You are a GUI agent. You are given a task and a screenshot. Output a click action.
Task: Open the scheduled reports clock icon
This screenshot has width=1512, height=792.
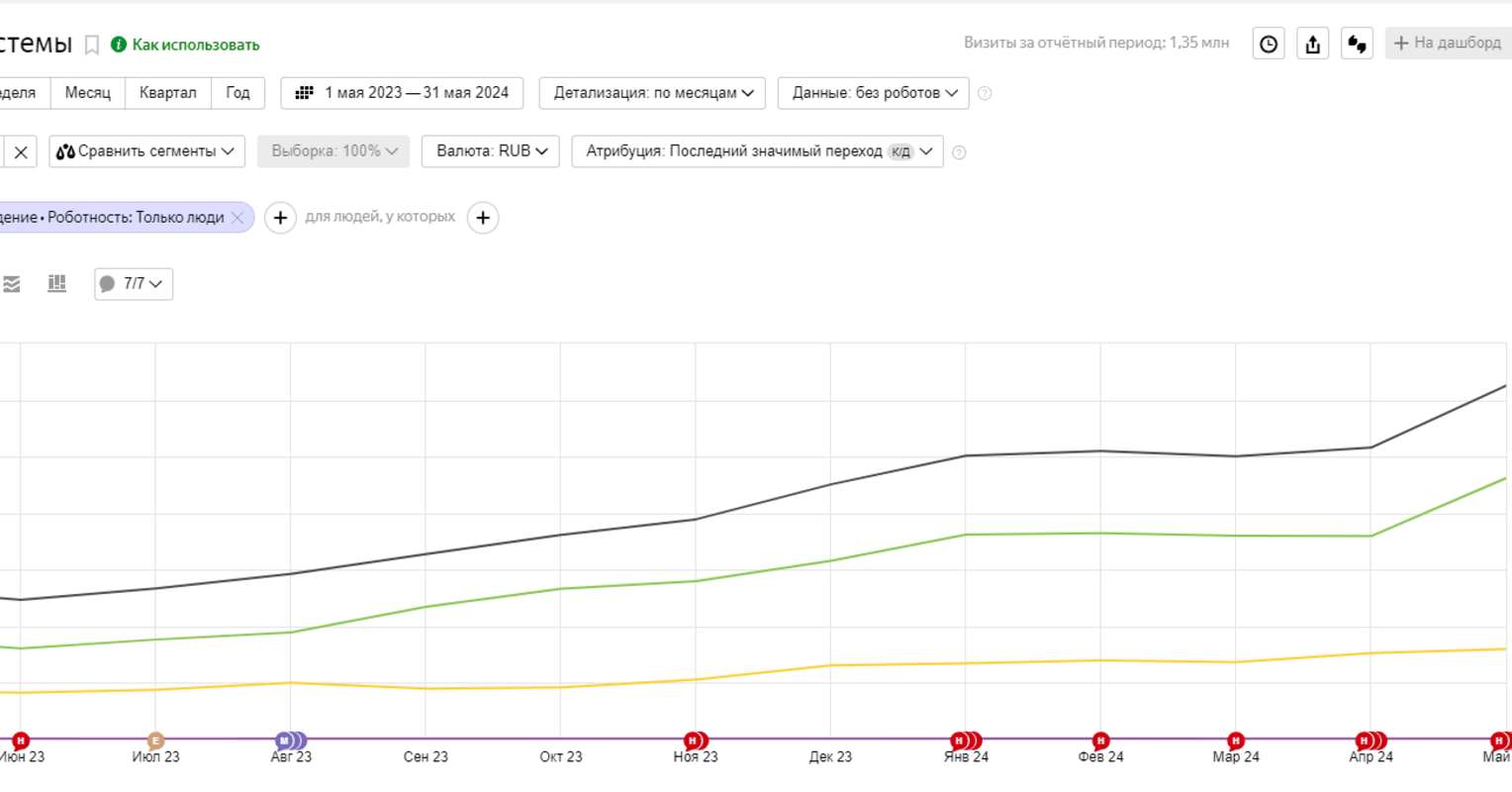coord(1269,44)
